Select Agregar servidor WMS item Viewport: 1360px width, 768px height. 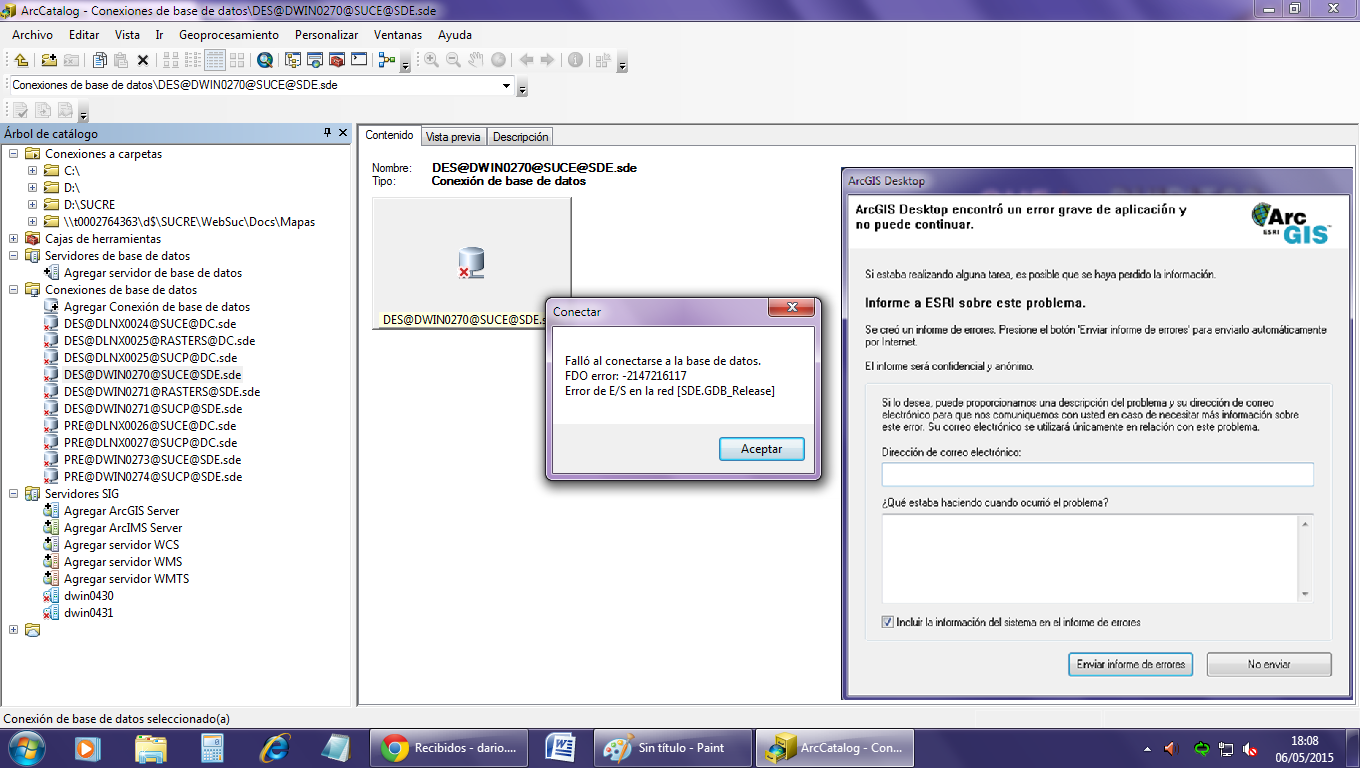pyautogui.click(x=123, y=562)
